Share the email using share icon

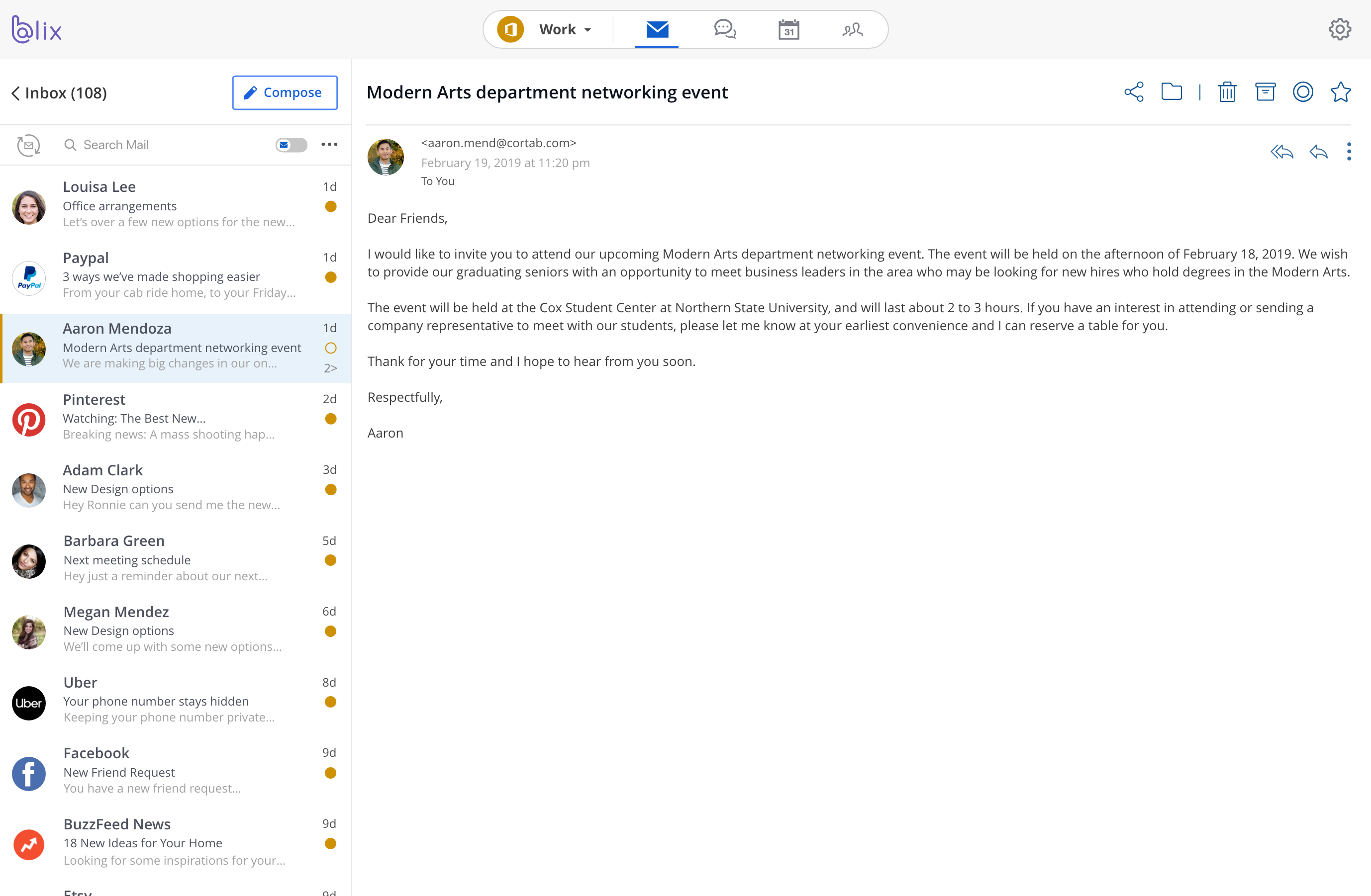click(1134, 92)
